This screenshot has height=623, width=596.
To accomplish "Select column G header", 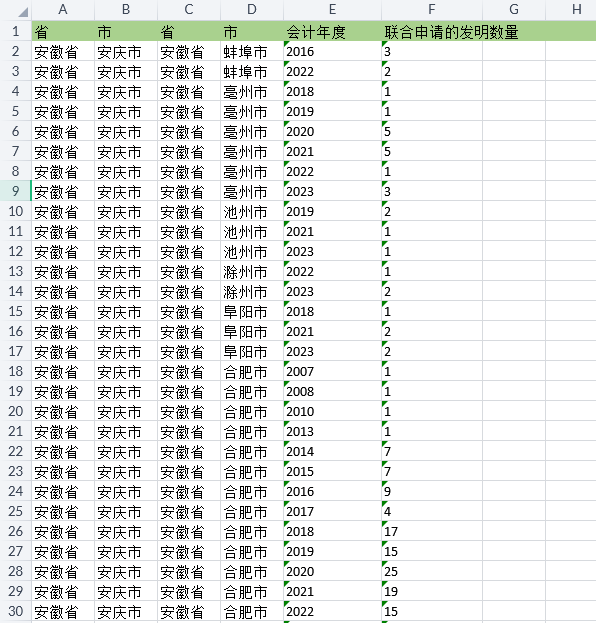I will point(514,10).
